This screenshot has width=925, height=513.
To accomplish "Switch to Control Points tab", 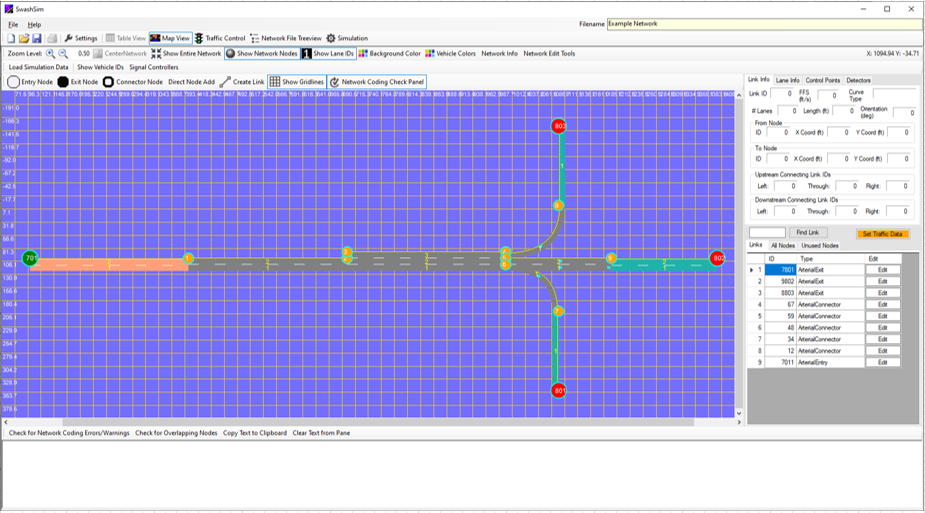I will [x=822, y=80].
